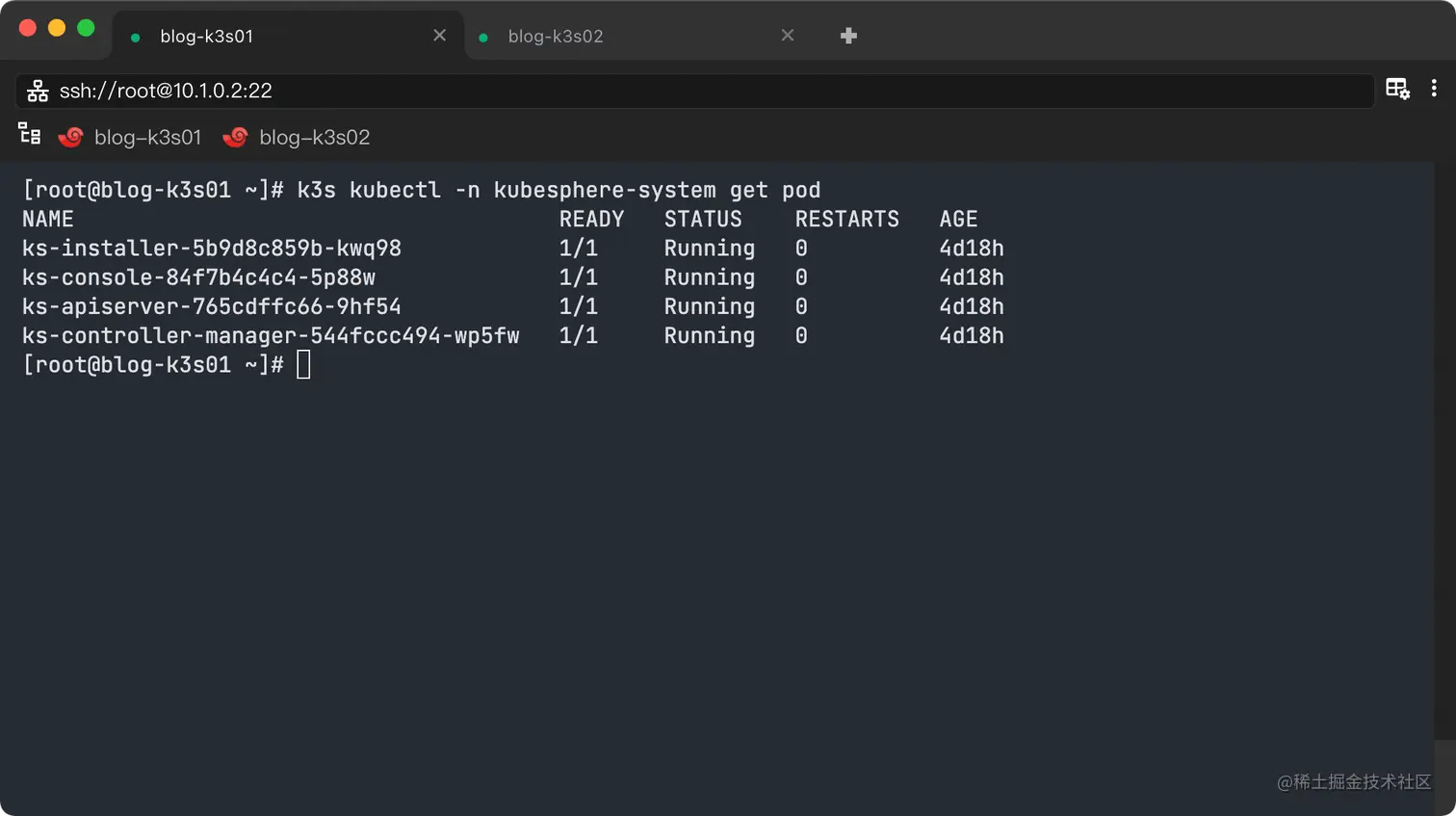Image resolution: width=1456 pixels, height=816 pixels.
Task: Click the kubectl command line text
Action: 559,190
